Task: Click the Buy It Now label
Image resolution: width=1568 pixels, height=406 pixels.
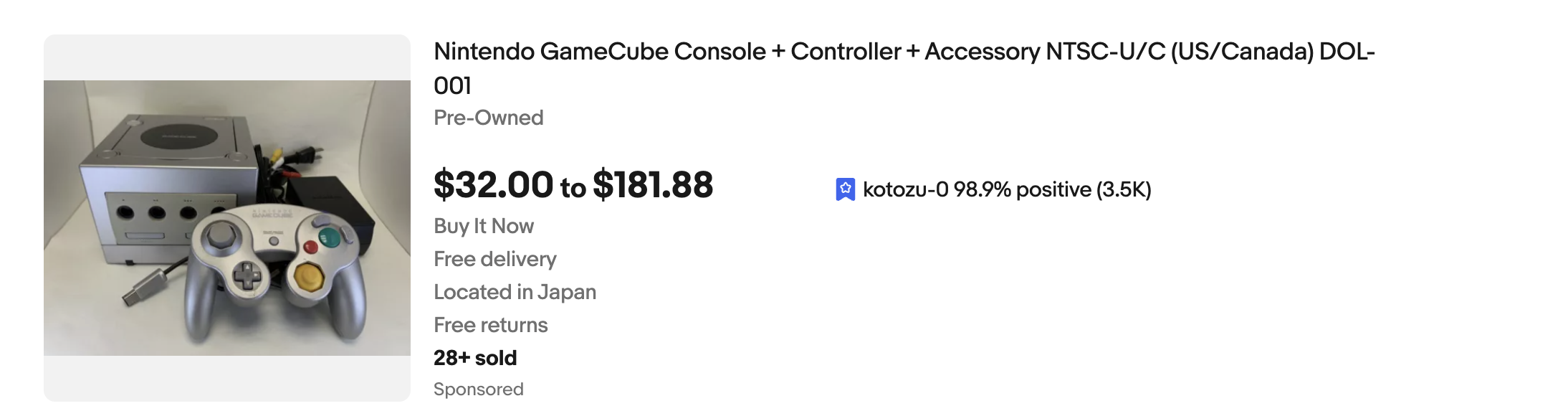Action: 483,226
